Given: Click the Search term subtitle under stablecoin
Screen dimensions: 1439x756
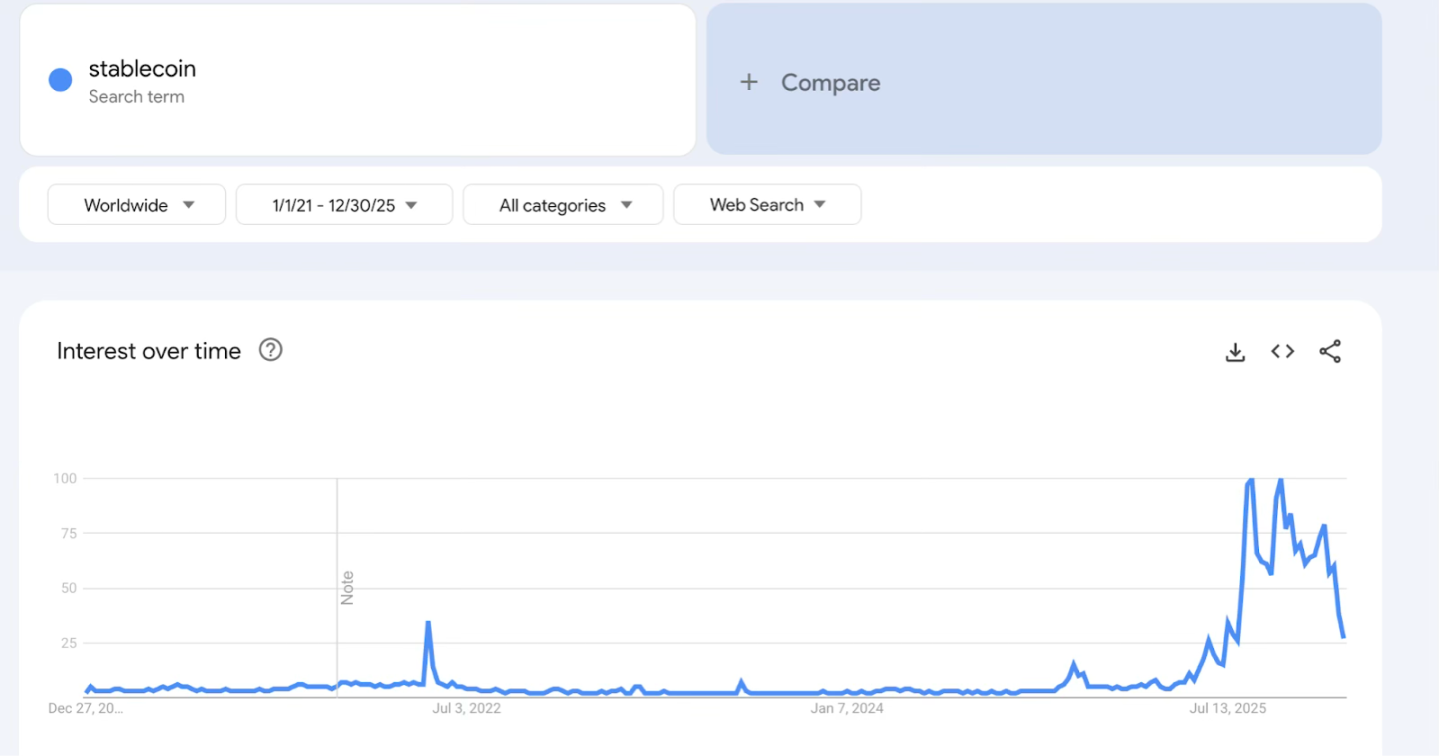Looking at the screenshot, I should point(136,97).
